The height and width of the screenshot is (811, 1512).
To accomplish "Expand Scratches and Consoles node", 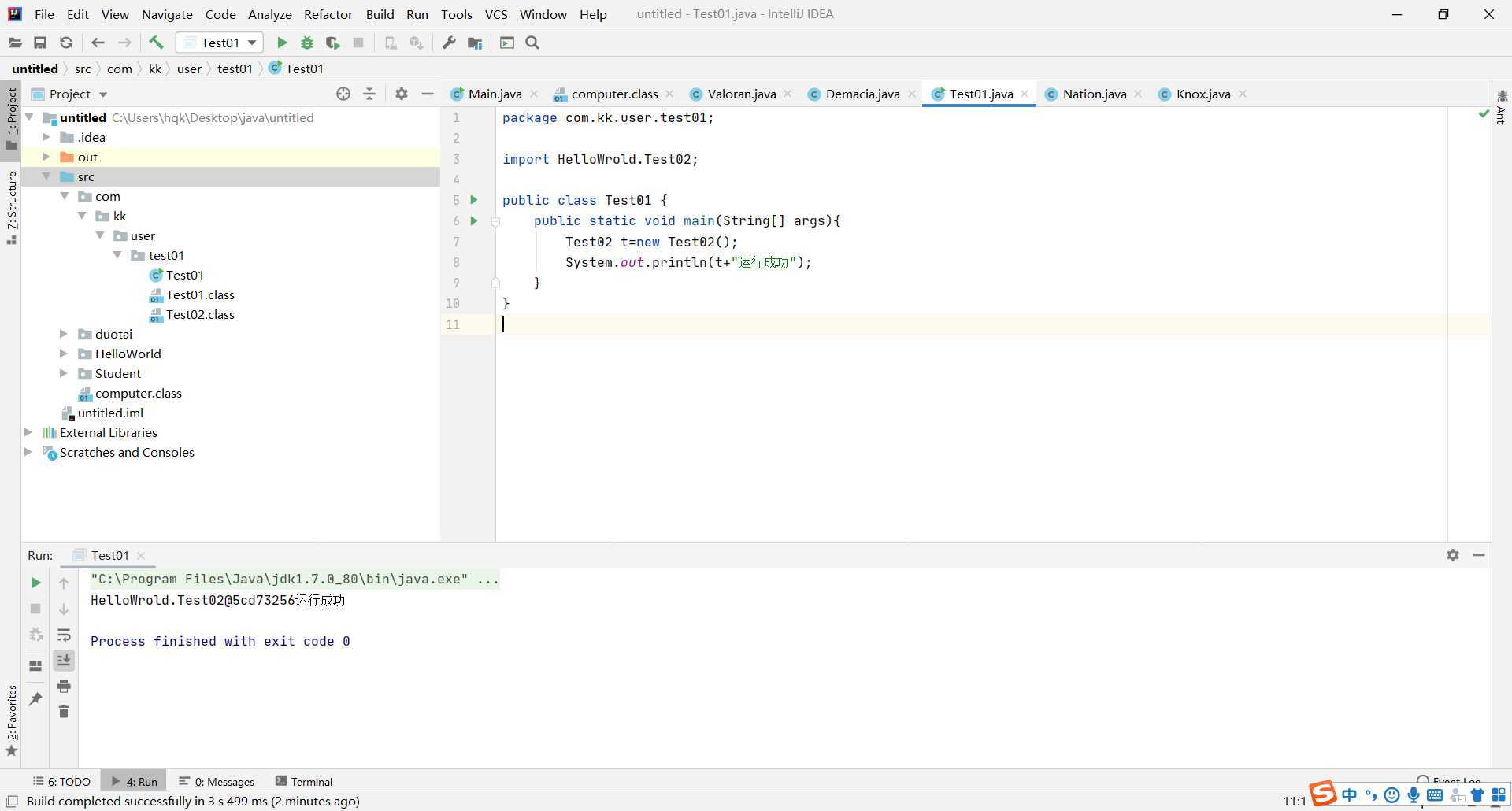I will click(x=28, y=452).
